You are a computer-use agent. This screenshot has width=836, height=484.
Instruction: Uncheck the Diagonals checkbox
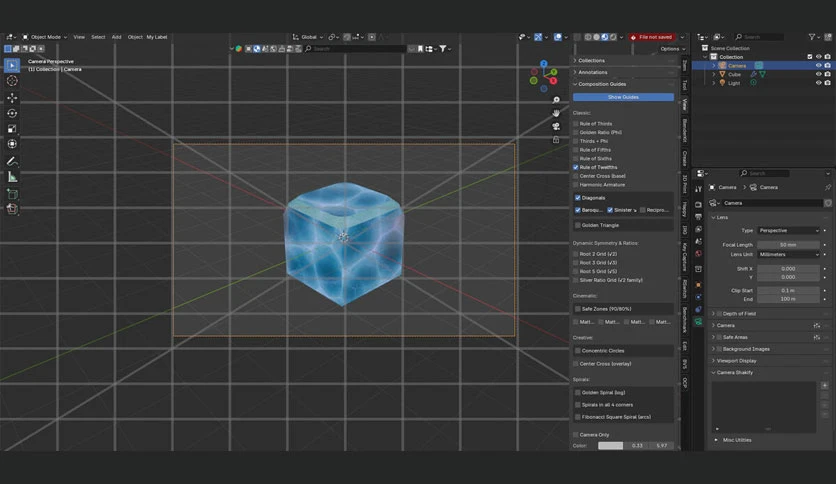click(x=577, y=198)
